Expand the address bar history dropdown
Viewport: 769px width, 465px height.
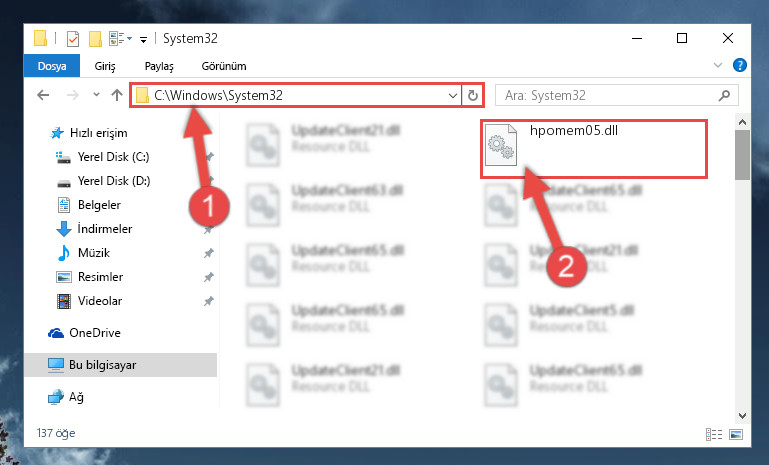(453, 95)
